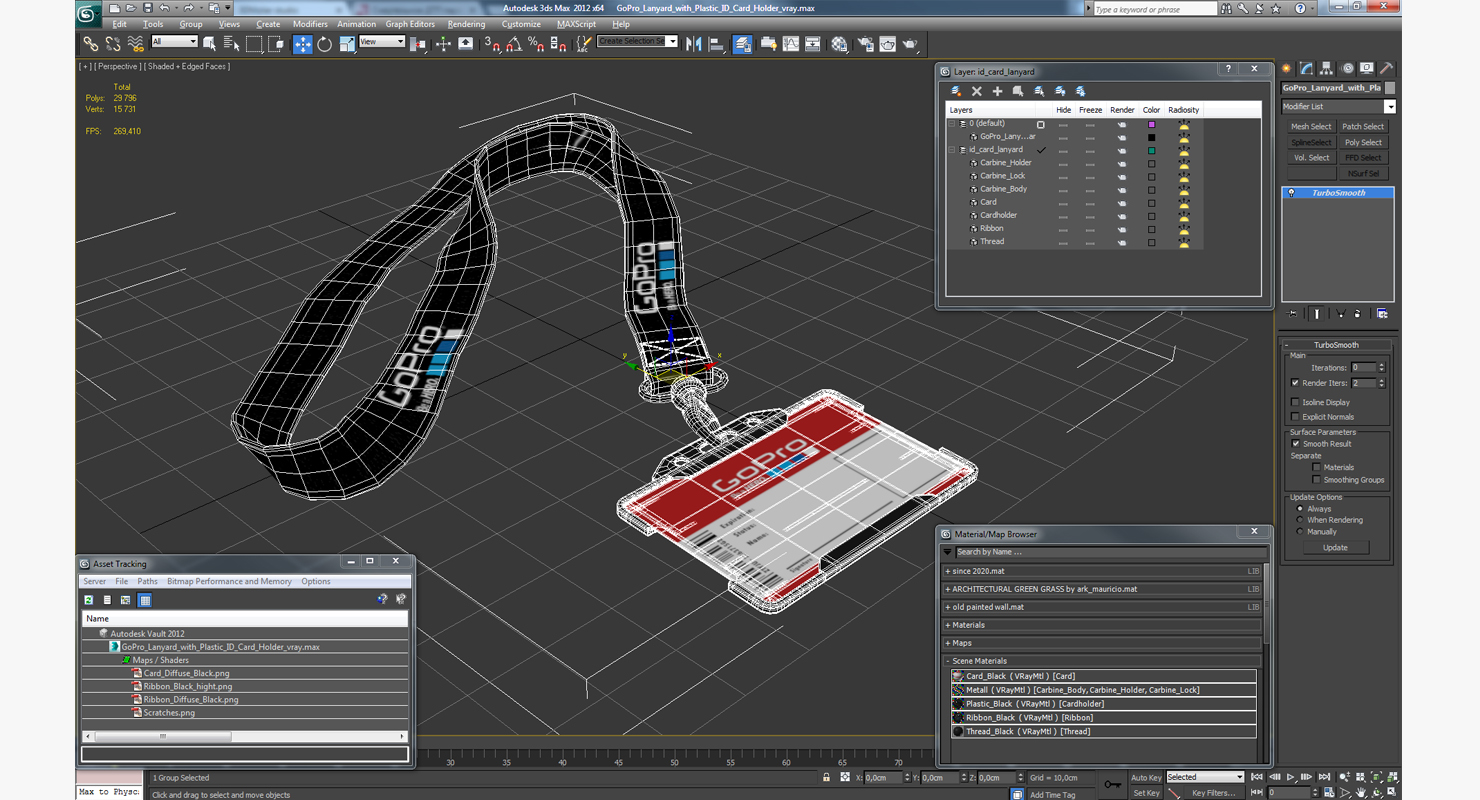The image size is (1480, 800).
Task: Open selection filter All dropdown
Action: coord(174,42)
